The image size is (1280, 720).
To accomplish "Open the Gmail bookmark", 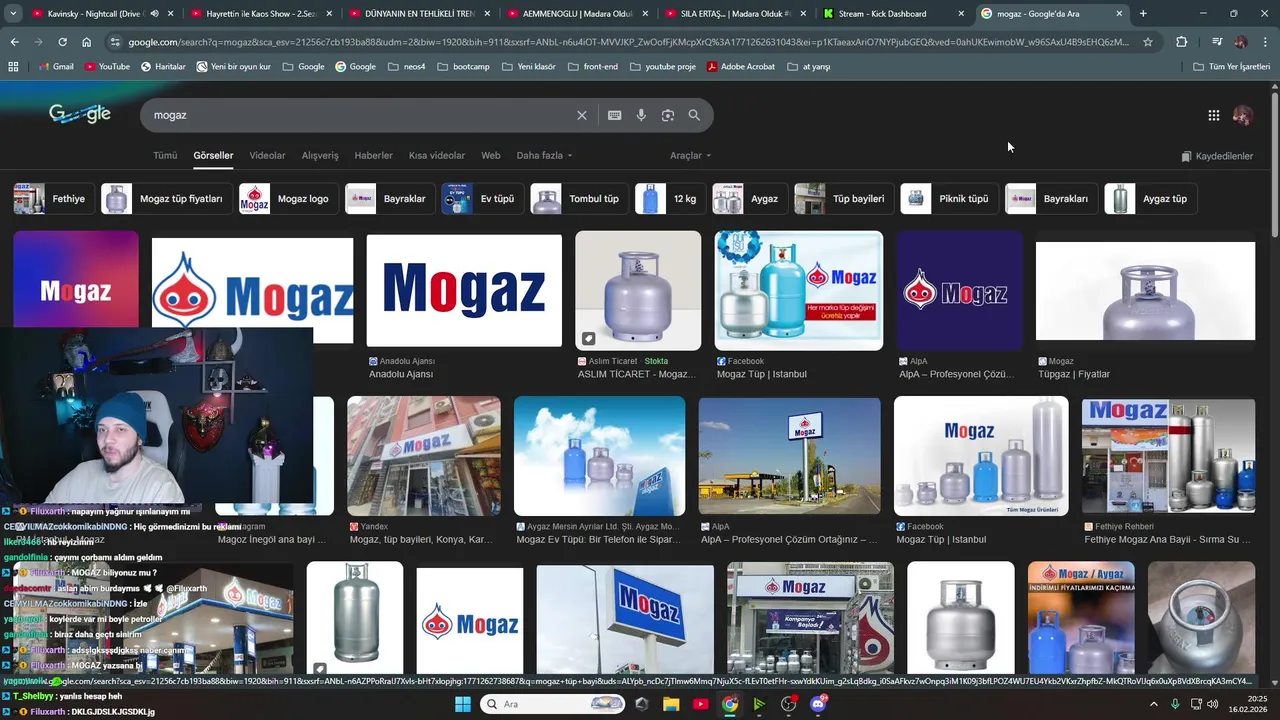I will click(55, 66).
